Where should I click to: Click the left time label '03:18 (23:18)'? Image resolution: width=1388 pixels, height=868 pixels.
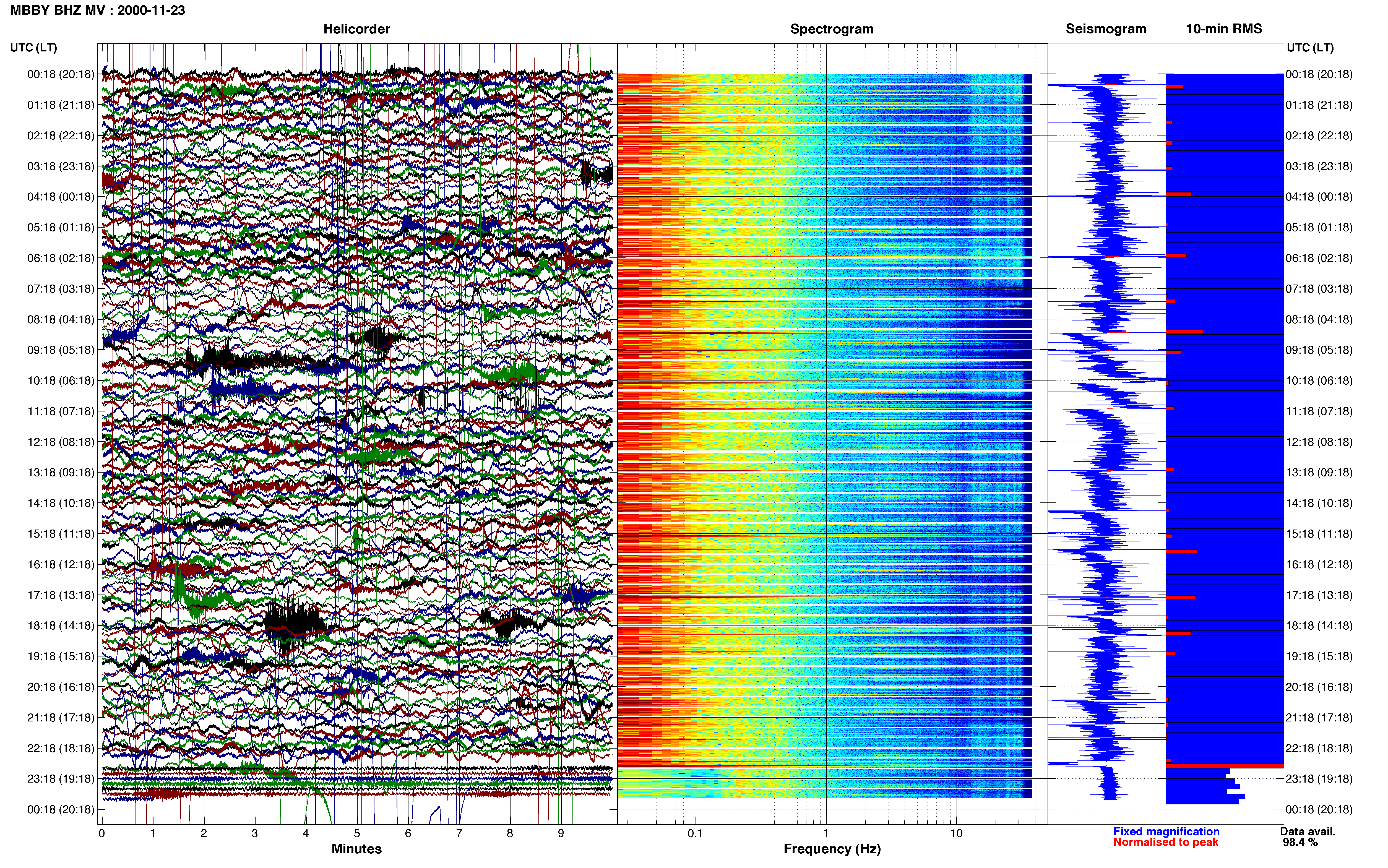[61, 166]
